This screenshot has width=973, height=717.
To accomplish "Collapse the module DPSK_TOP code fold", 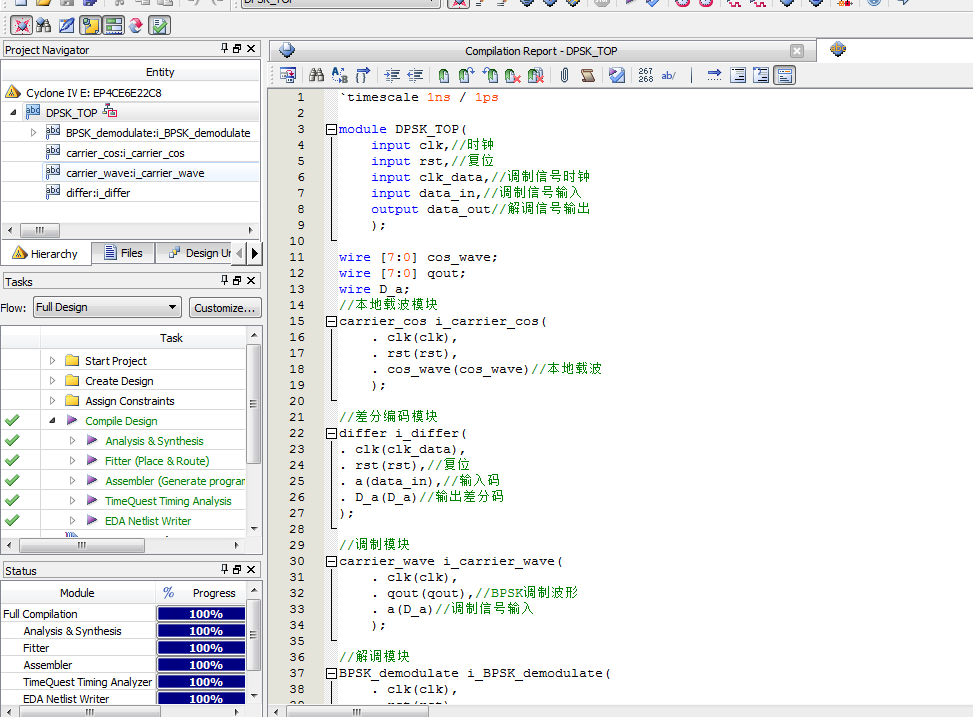I will [331, 129].
